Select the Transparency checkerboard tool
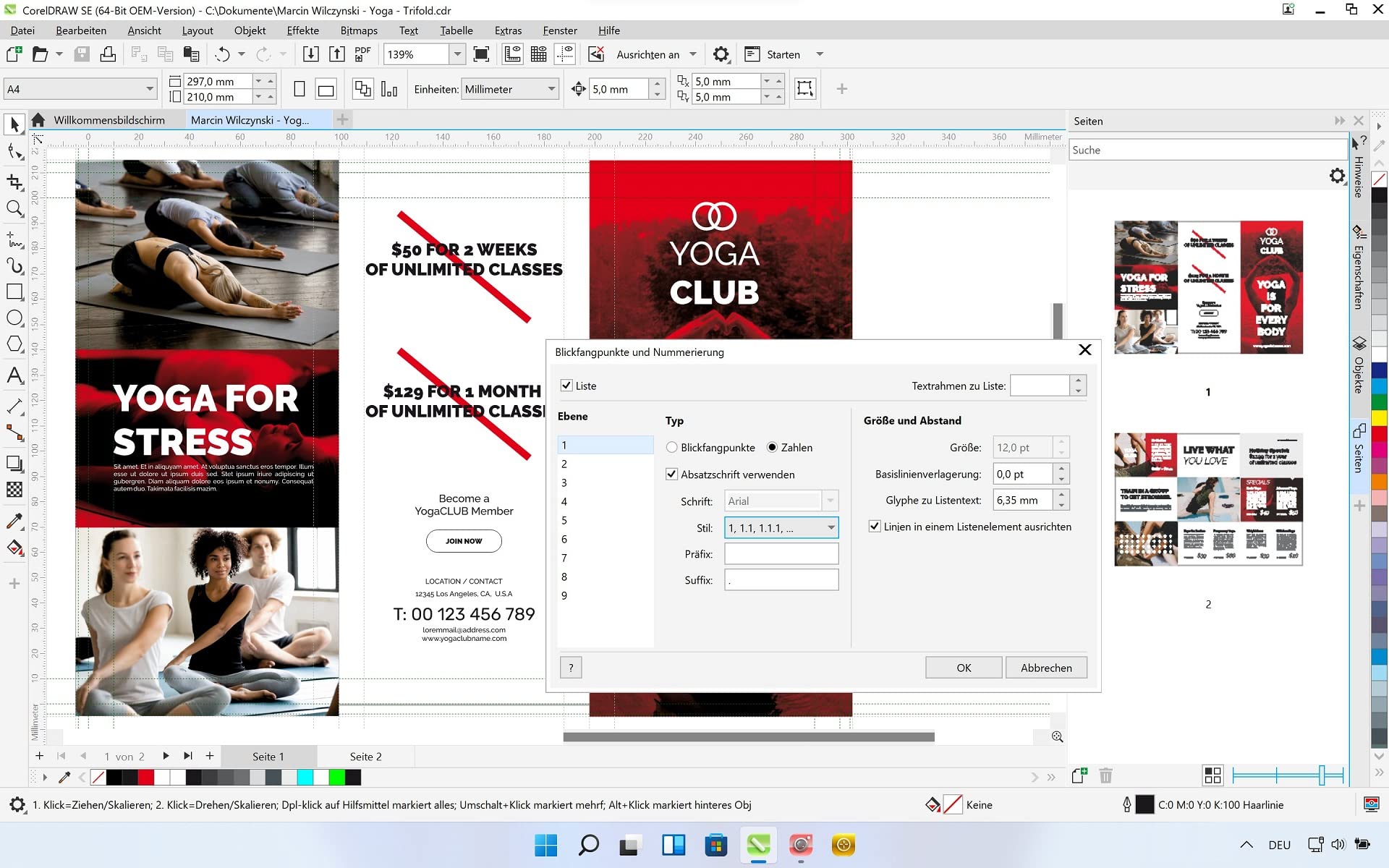The height and width of the screenshot is (868, 1389). 14,490
